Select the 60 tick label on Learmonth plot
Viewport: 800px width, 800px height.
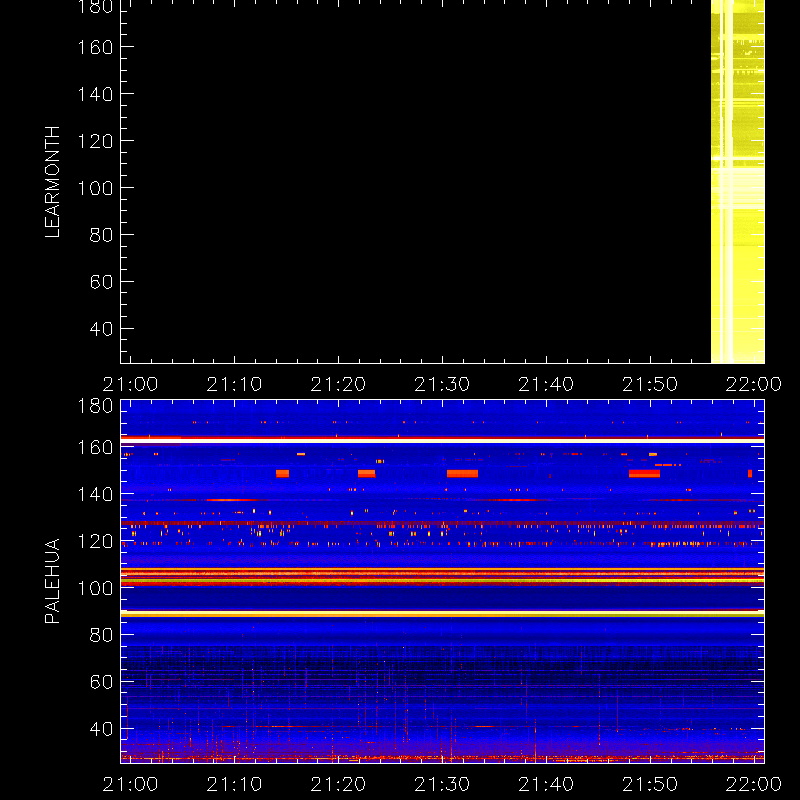[x=101, y=282]
